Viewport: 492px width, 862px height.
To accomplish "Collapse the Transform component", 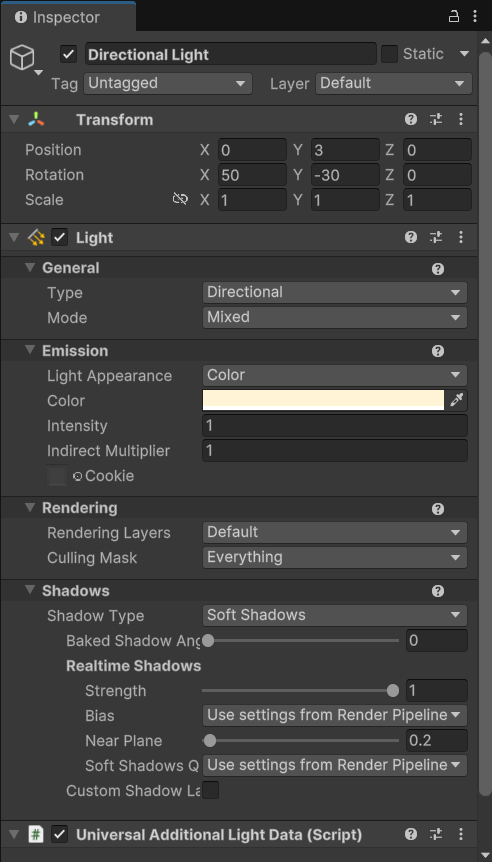I will coord(14,119).
